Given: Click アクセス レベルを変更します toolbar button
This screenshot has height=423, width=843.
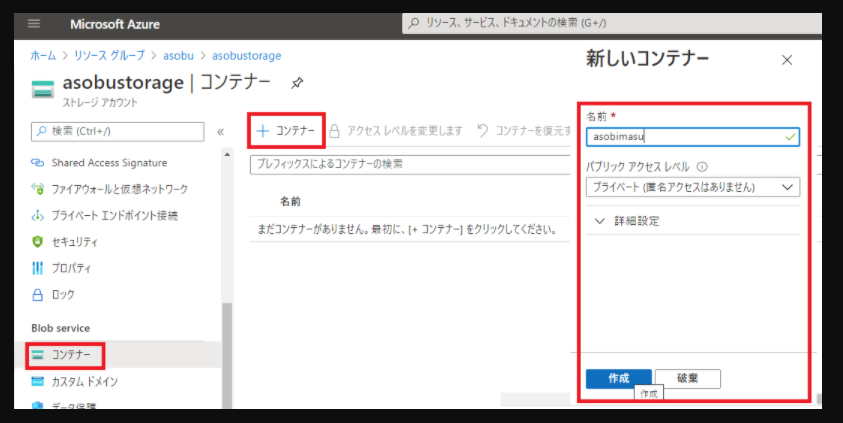Looking at the screenshot, I should (396, 131).
